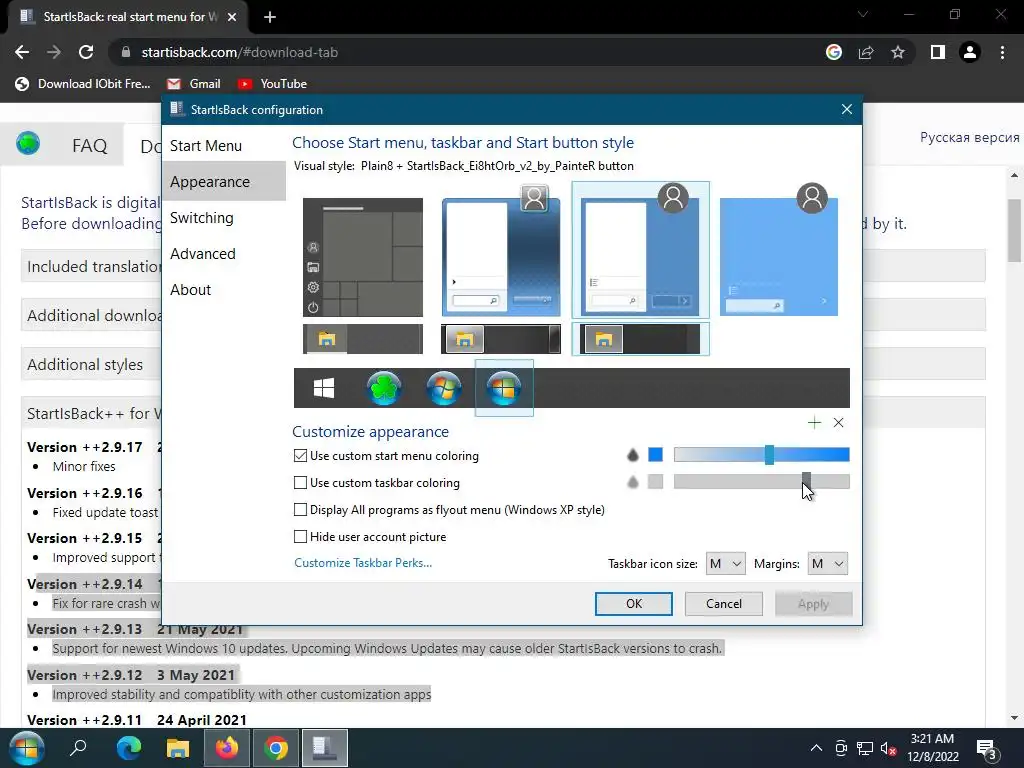Open Start Menu settings section
The width and height of the screenshot is (1024, 768).
[x=223, y=146]
